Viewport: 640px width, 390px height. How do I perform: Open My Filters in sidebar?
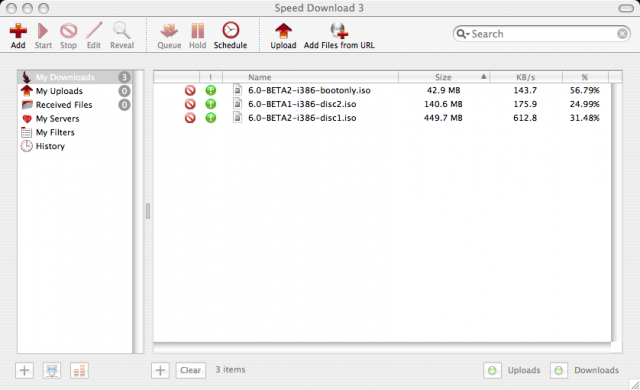pos(75,133)
